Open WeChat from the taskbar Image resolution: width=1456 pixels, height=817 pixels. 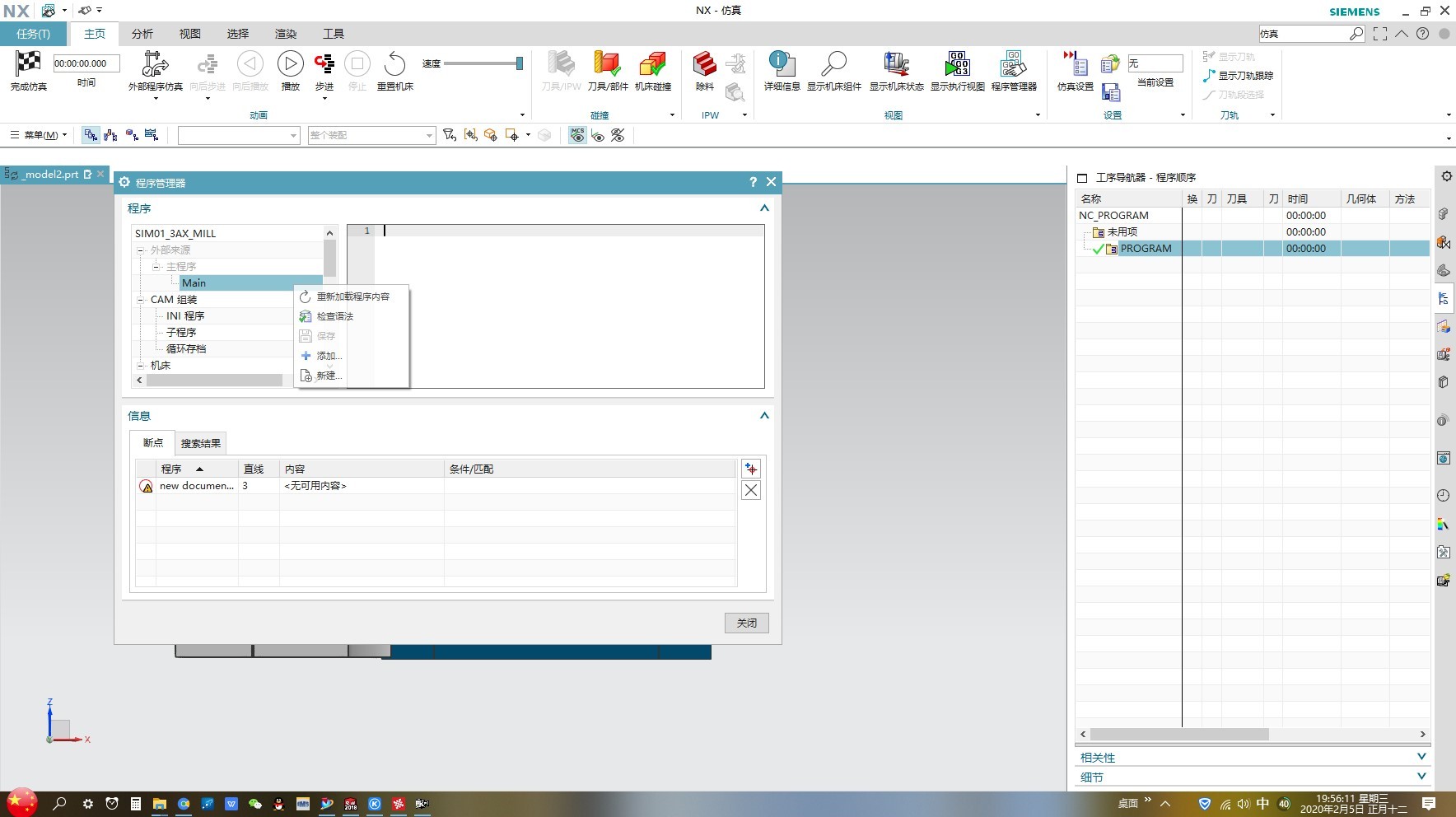click(254, 804)
